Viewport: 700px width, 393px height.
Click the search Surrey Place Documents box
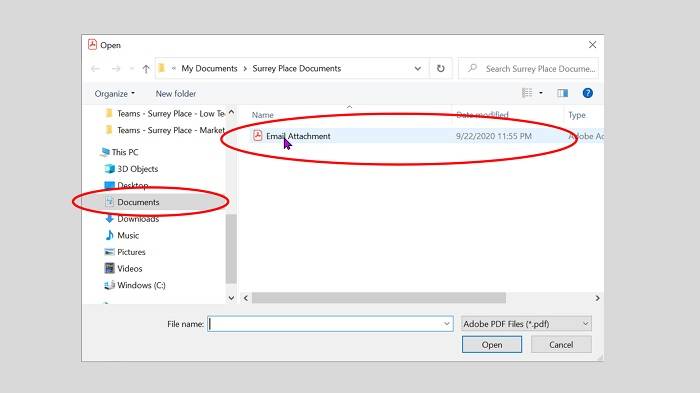pyautogui.click(x=529, y=68)
